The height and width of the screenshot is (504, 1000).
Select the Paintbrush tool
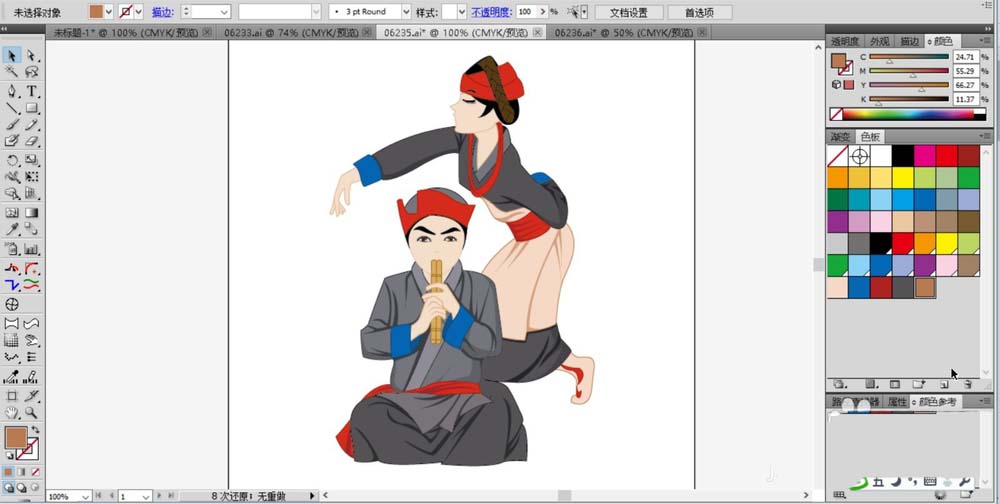point(12,125)
